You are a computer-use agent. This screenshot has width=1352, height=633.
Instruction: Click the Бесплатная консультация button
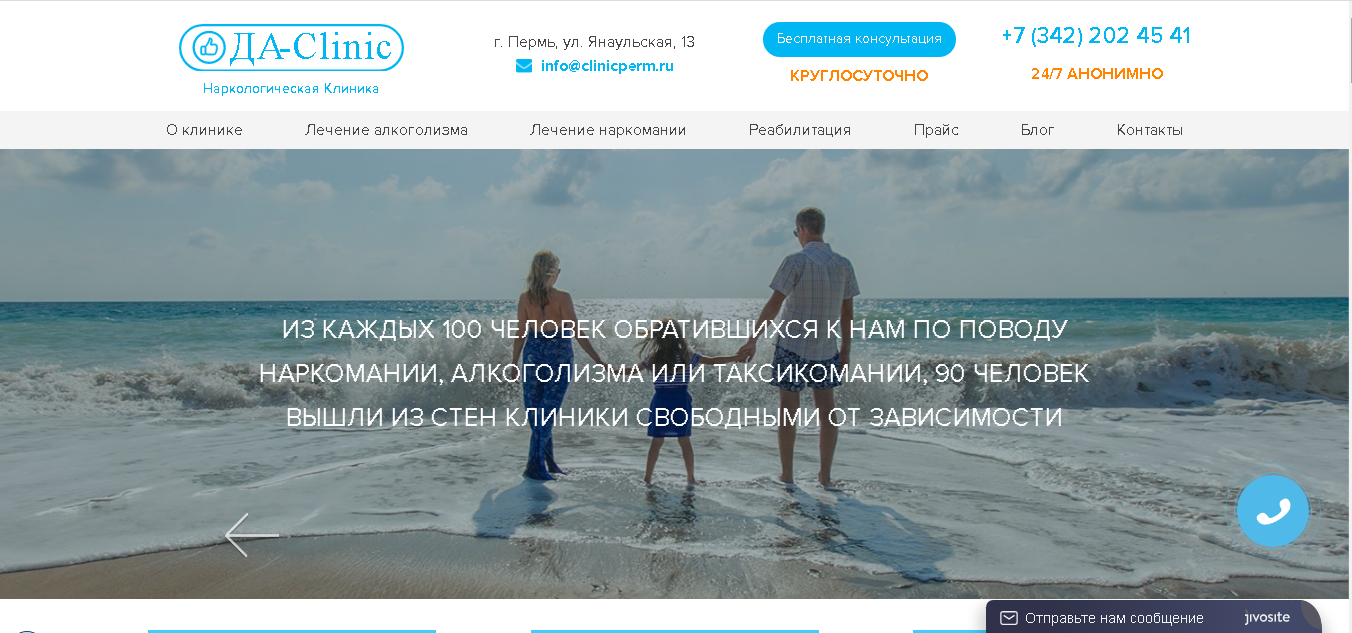859,39
